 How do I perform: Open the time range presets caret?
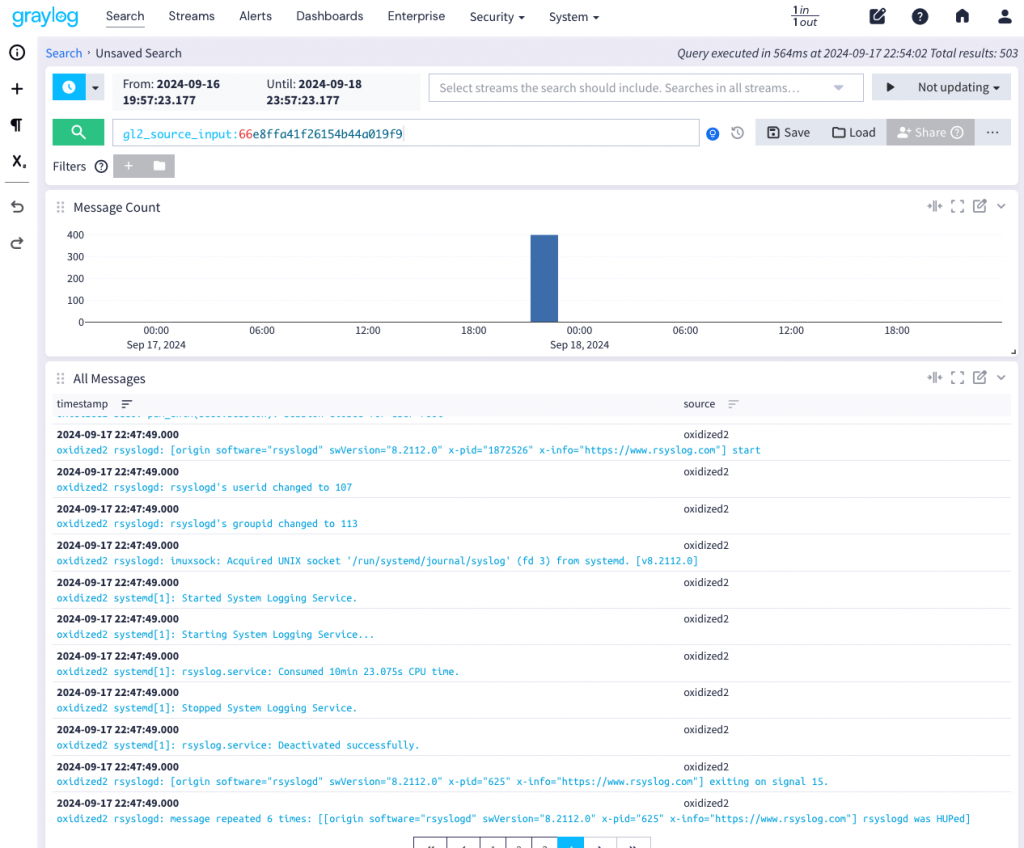pos(95,87)
